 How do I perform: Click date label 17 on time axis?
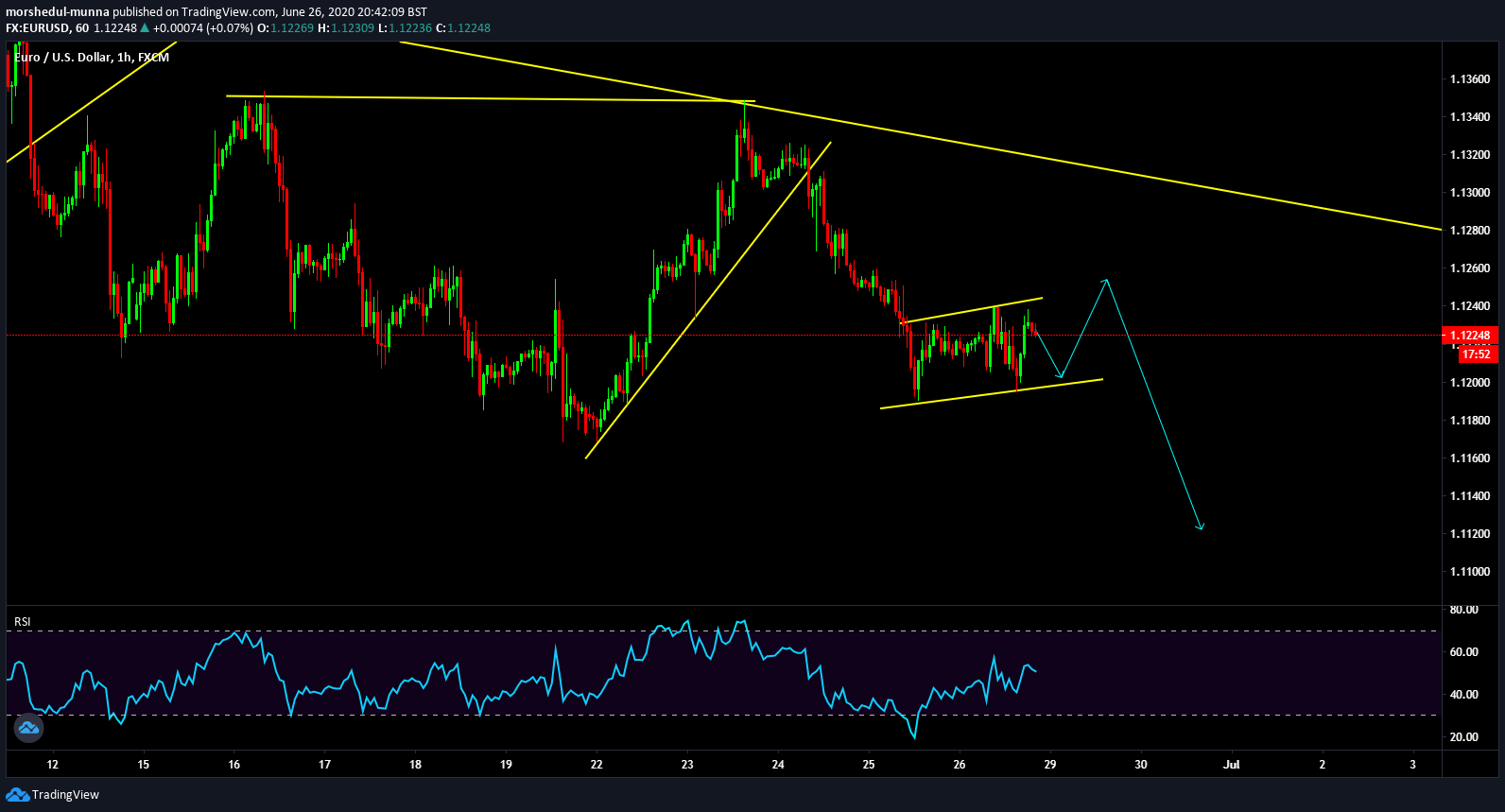coord(325,765)
